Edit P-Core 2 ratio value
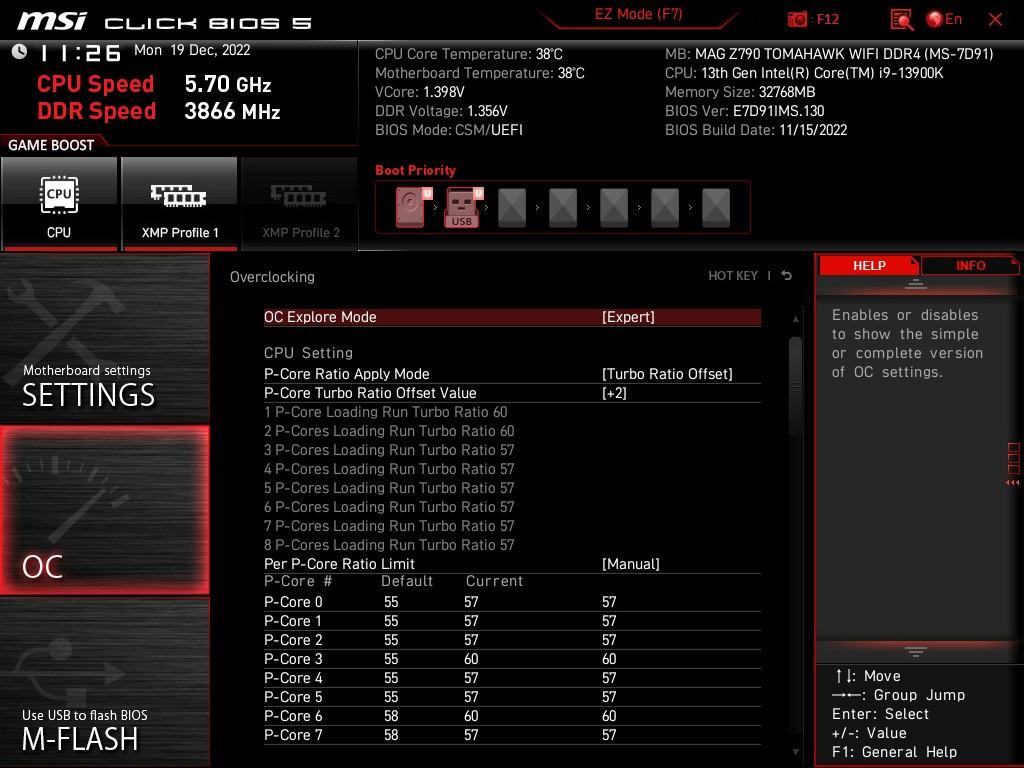Viewport: 1024px width, 768px height. 609,640
